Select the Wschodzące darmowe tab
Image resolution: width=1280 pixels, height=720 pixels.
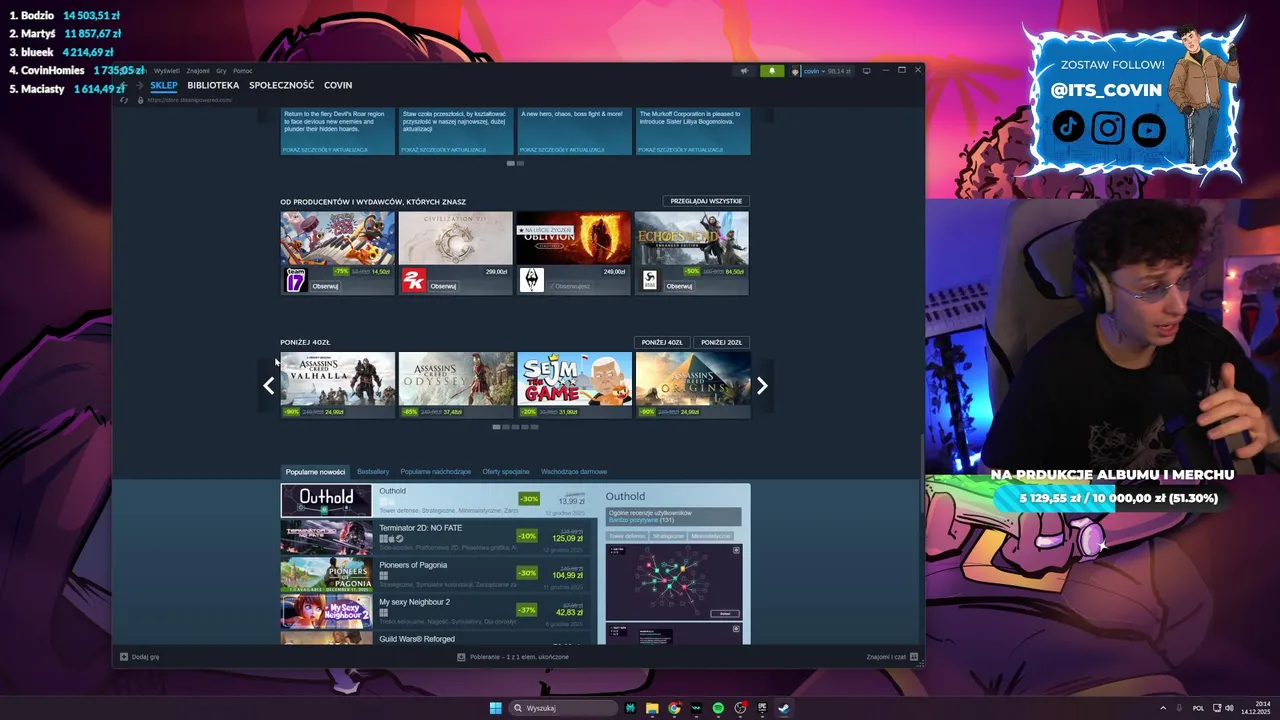[574, 472]
